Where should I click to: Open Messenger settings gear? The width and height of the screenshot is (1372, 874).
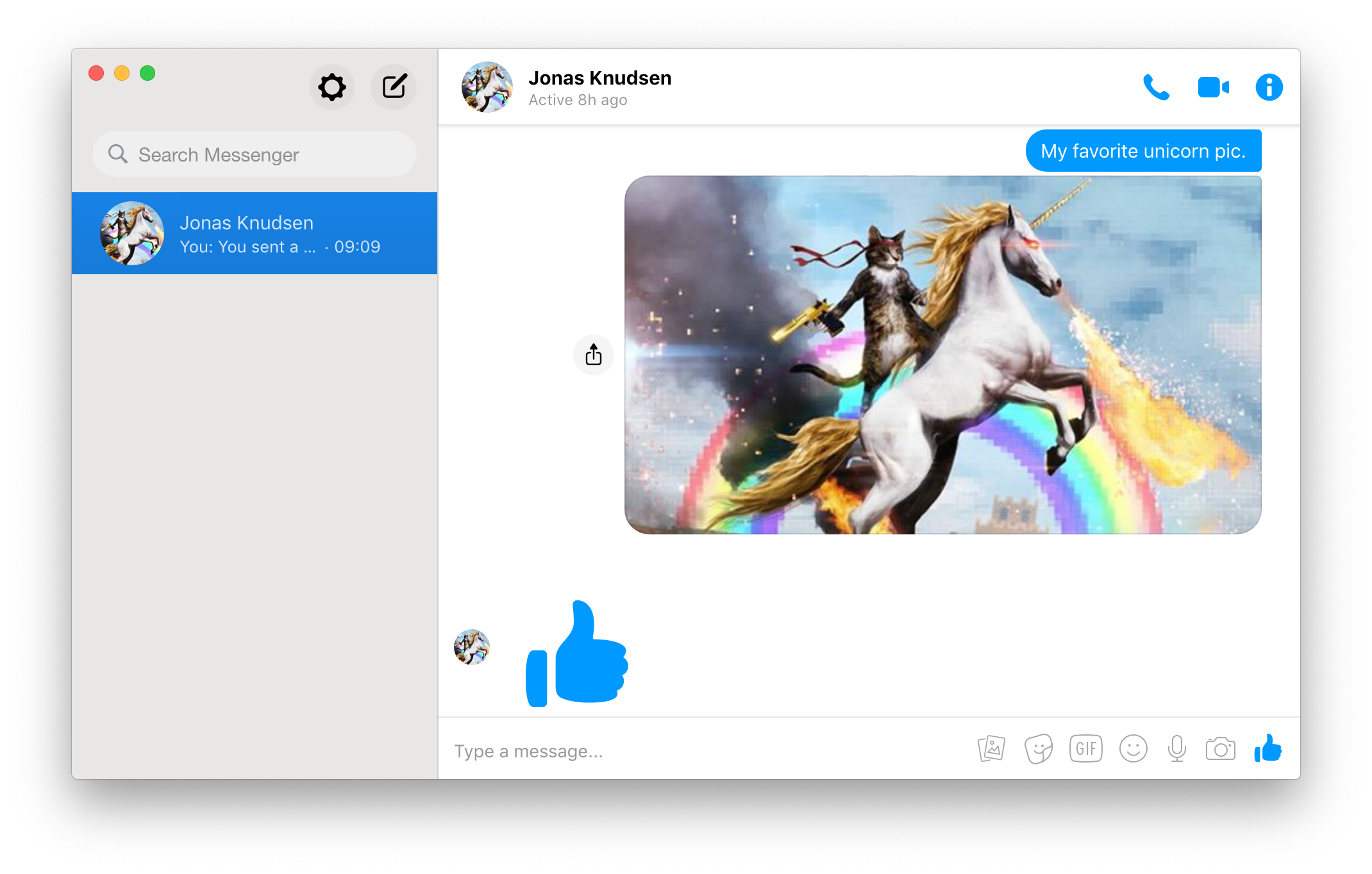click(332, 87)
